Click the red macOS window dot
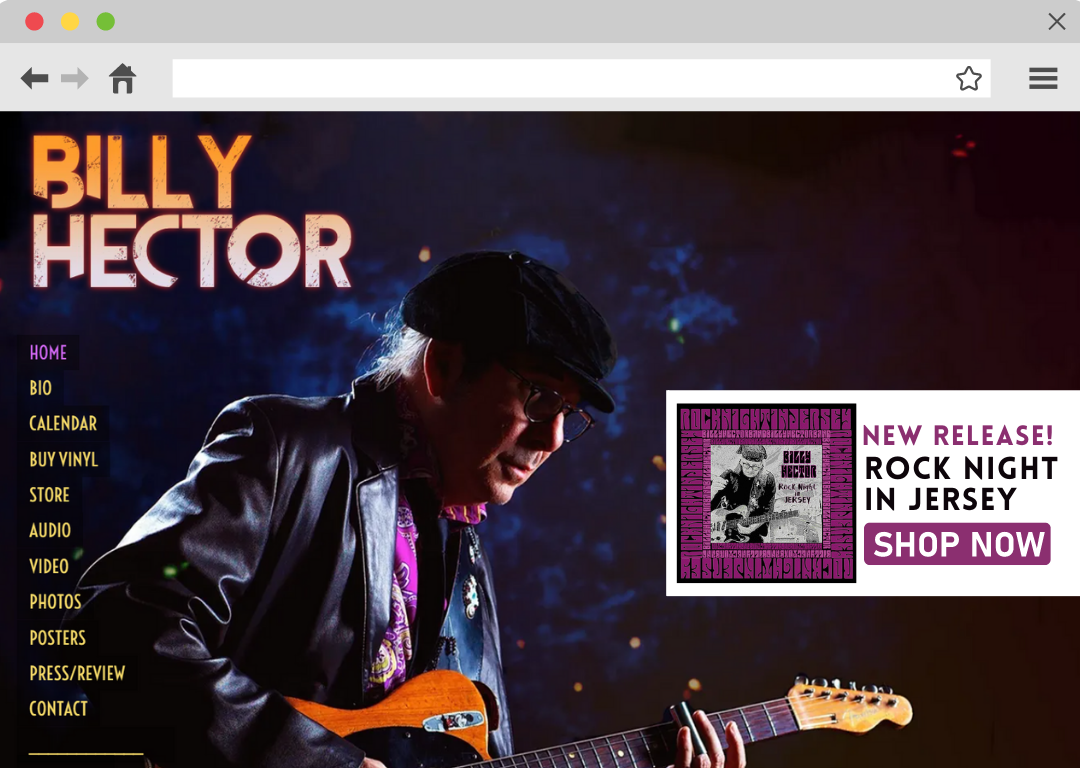 (34, 22)
